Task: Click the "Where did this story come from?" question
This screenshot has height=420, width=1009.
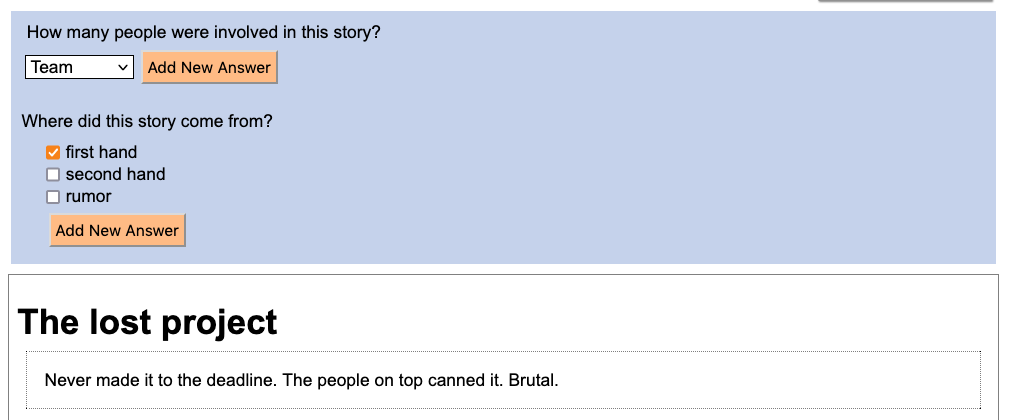Action: [147, 121]
